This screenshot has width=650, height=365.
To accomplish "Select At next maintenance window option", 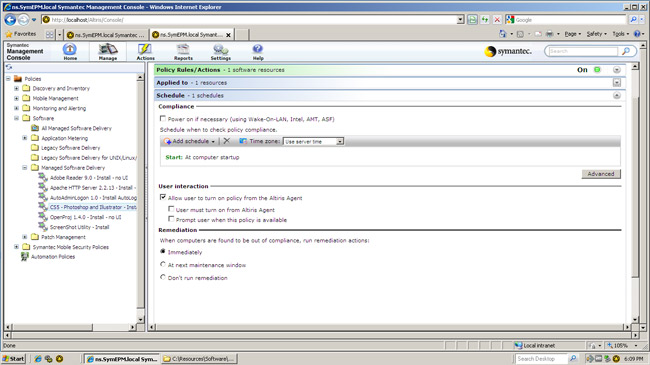I will (163, 264).
